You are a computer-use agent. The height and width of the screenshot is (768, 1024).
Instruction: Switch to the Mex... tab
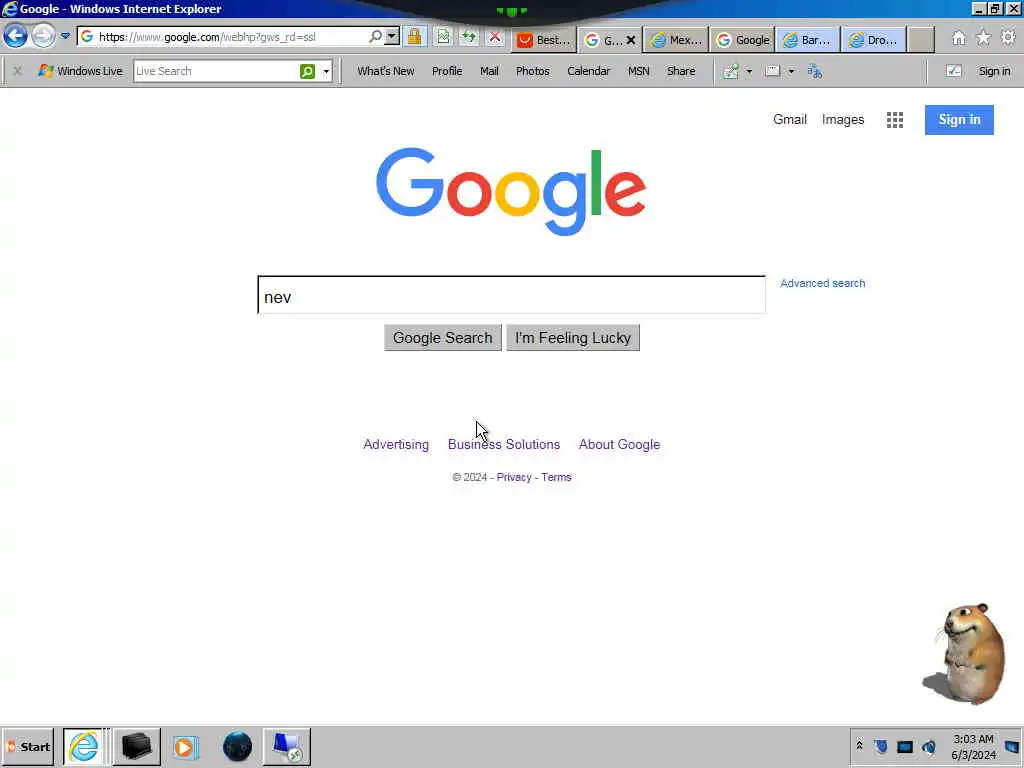pos(676,40)
